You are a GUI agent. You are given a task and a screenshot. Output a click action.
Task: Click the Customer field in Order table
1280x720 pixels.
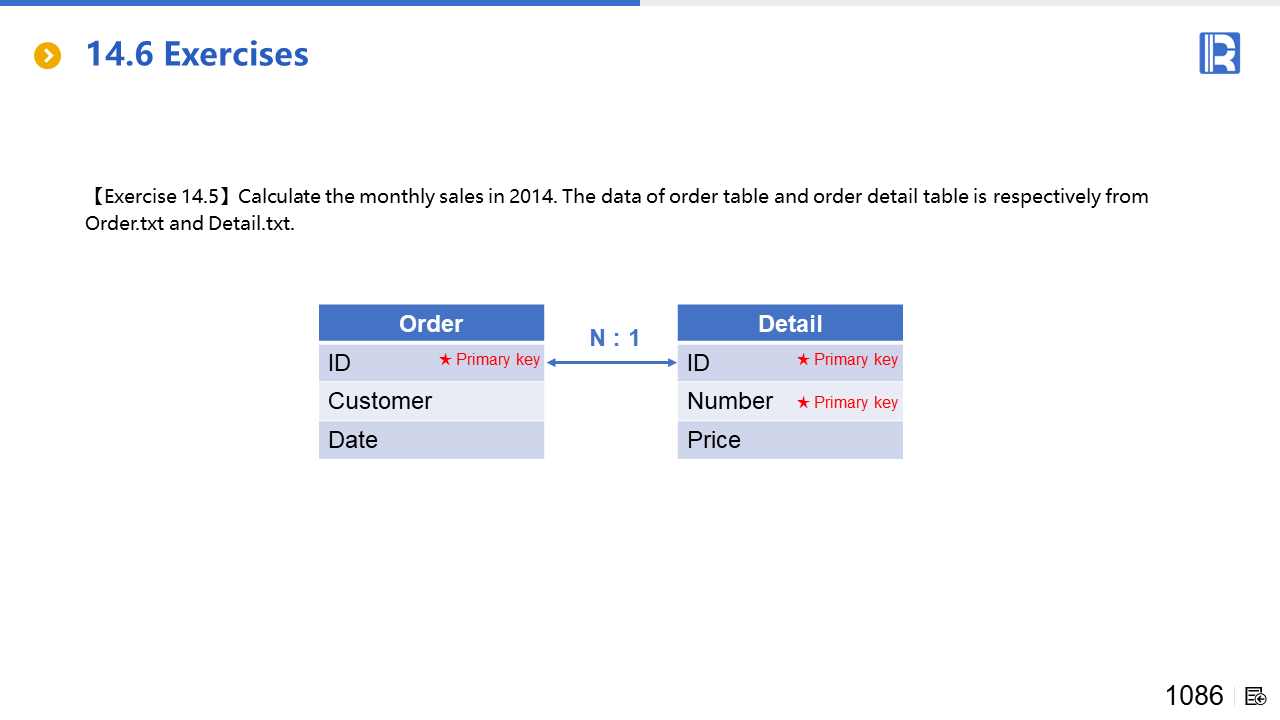[x=380, y=401]
